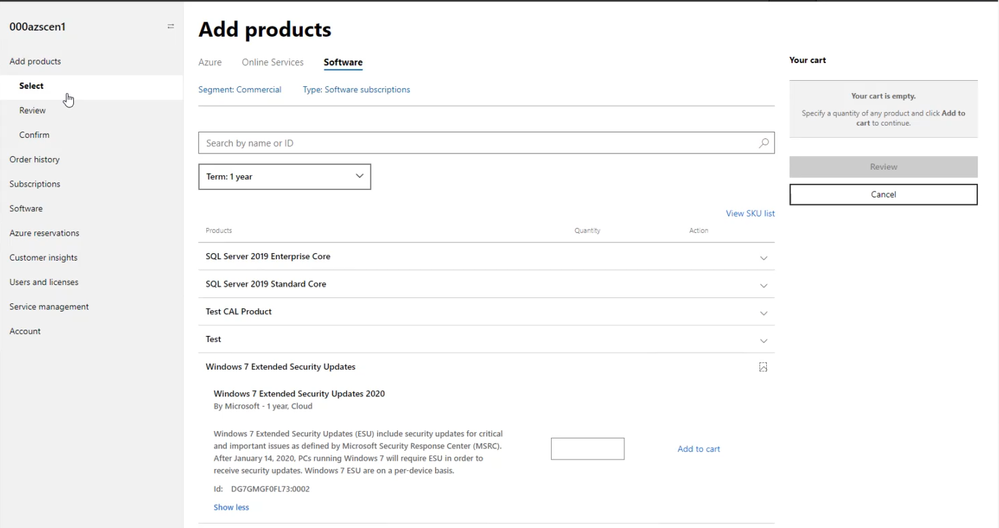Click the Action column header
Viewport: 999px width, 528px height.
pyautogui.click(x=698, y=231)
